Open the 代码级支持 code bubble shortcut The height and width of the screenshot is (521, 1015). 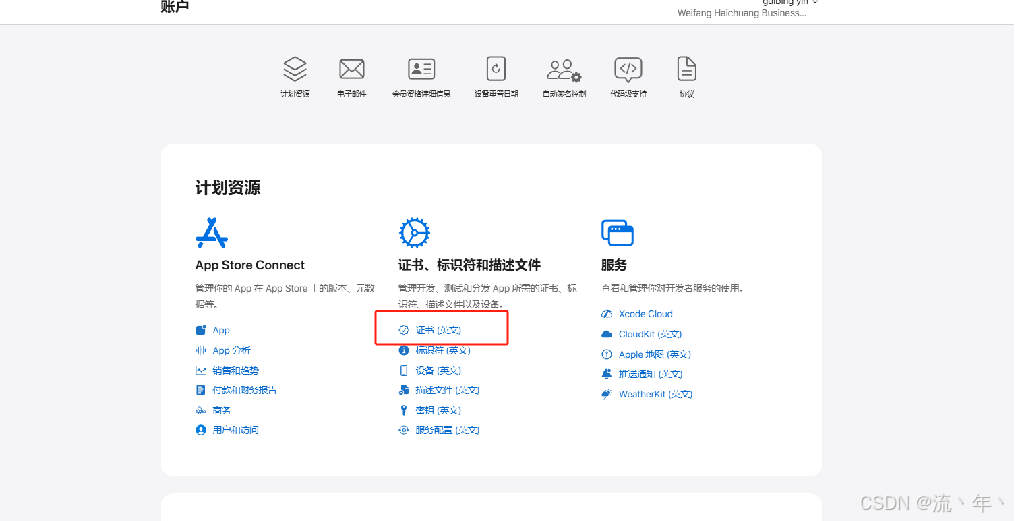[x=628, y=76]
